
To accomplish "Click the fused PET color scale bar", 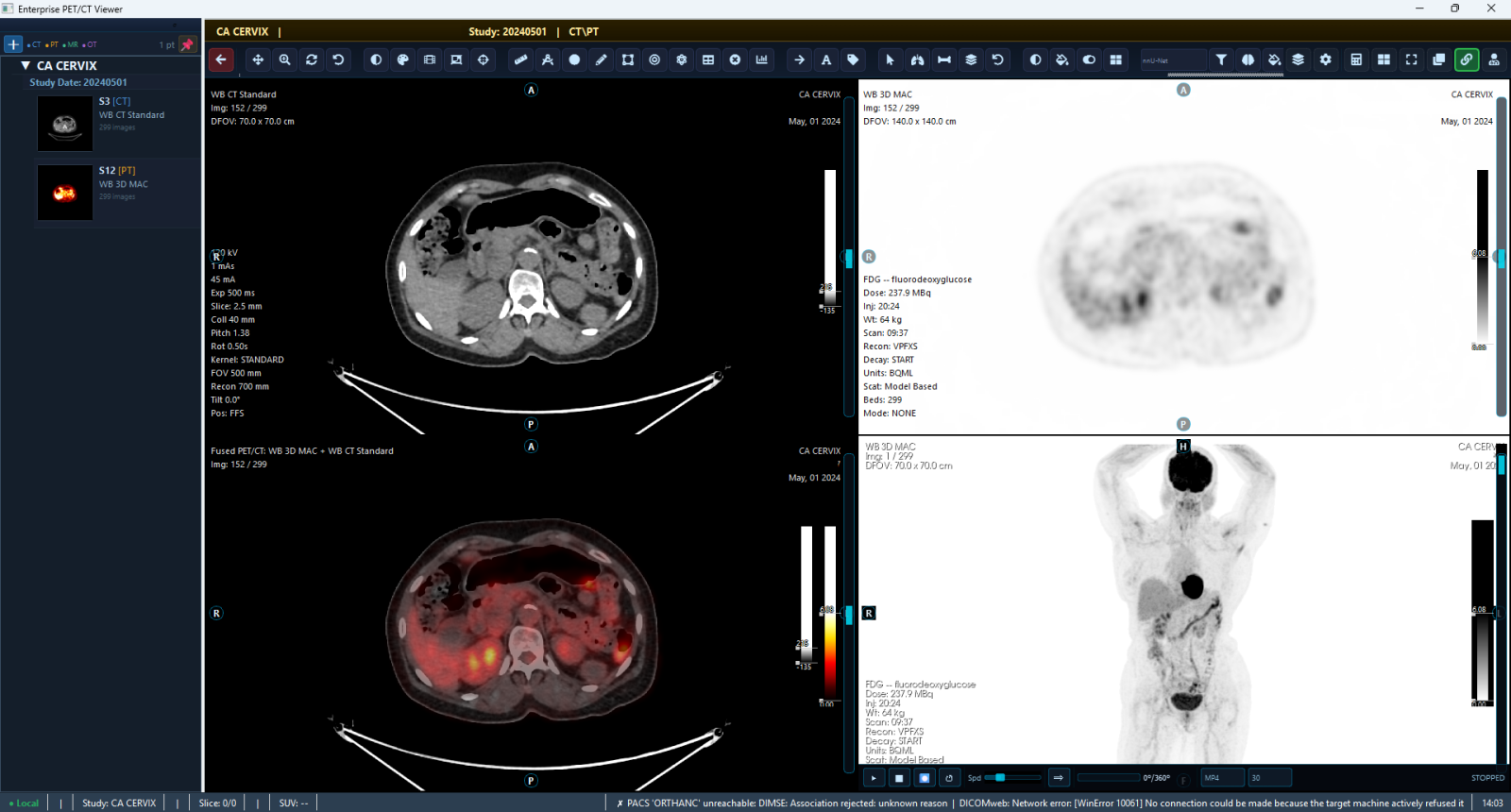I will [830, 614].
